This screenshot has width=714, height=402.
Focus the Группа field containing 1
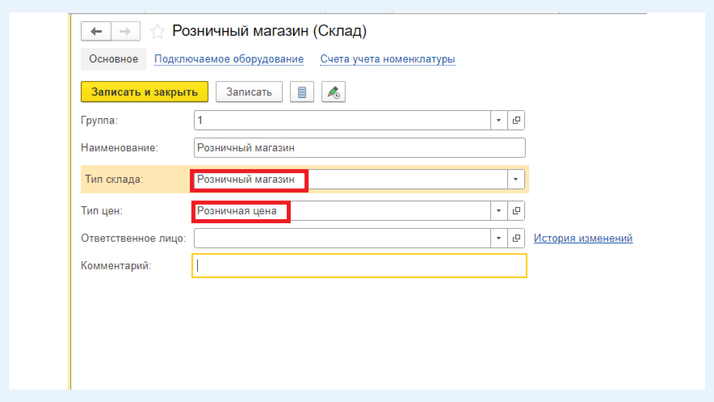(342, 120)
